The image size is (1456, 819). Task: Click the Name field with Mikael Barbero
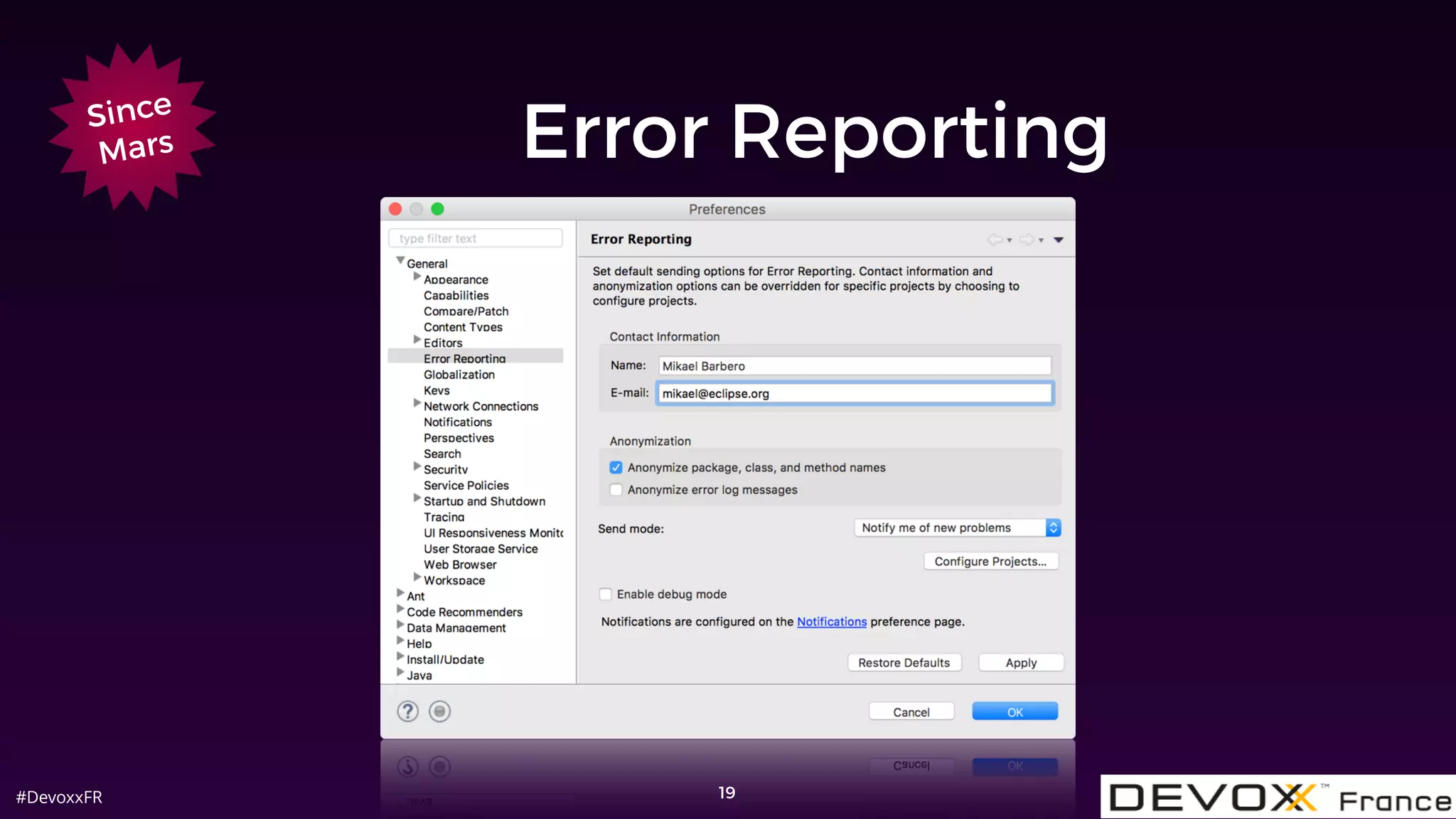click(x=855, y=365)
